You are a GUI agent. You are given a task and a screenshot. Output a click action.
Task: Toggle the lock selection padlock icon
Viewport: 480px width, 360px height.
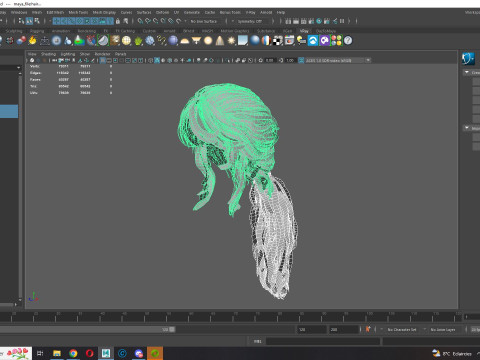click(x=118, y=21)
